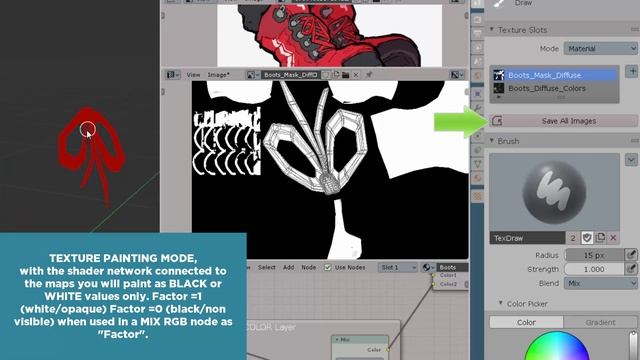Image resolution: width=640 pixels, height=360 pixels.
Task: Click the Mix node Color output socket
Action: tap(388, 350)
